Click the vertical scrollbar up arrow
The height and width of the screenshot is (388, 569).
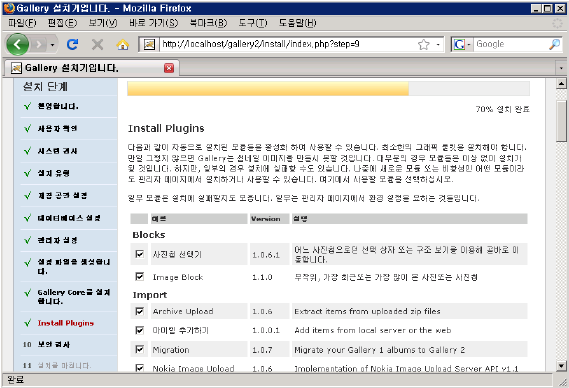point(561,84)
